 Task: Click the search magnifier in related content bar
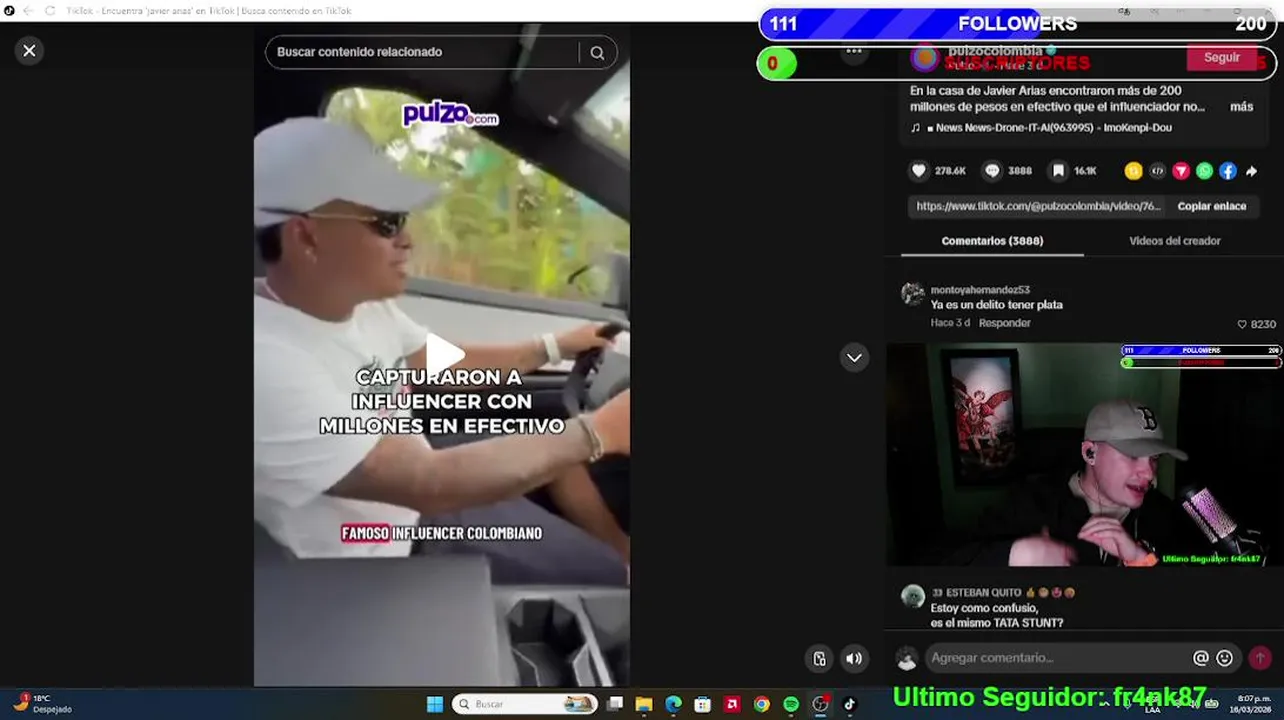pyautogui.click(x=597, y=53)
